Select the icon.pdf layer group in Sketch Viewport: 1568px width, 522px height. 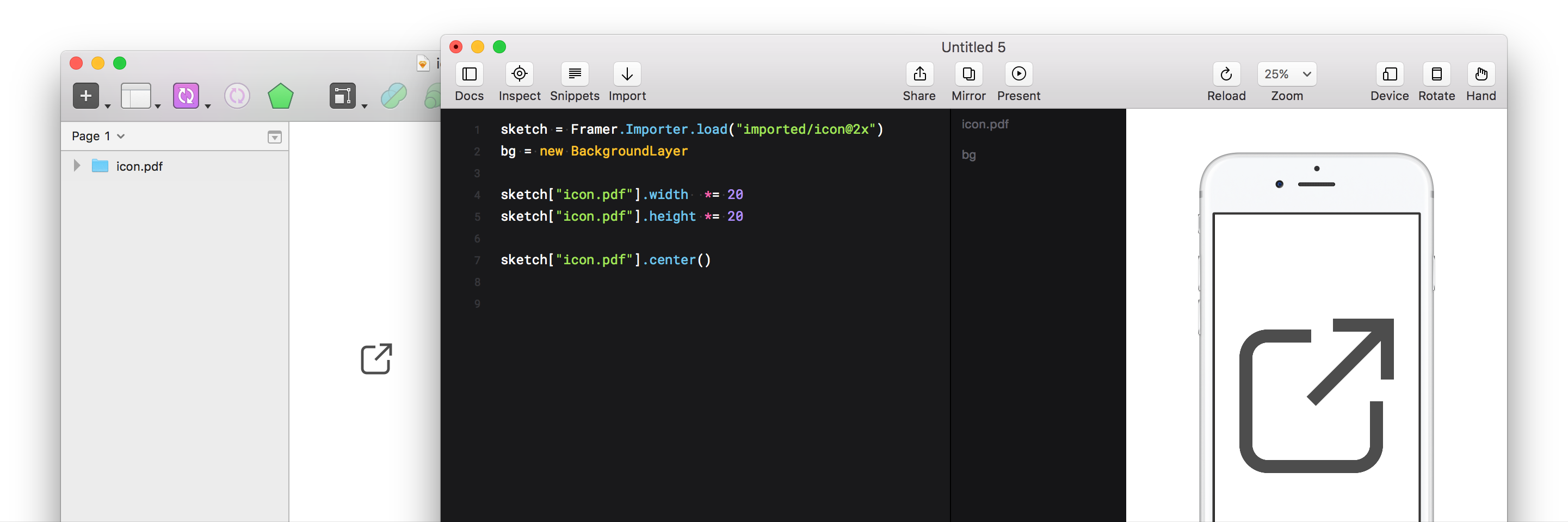[175, 166]
